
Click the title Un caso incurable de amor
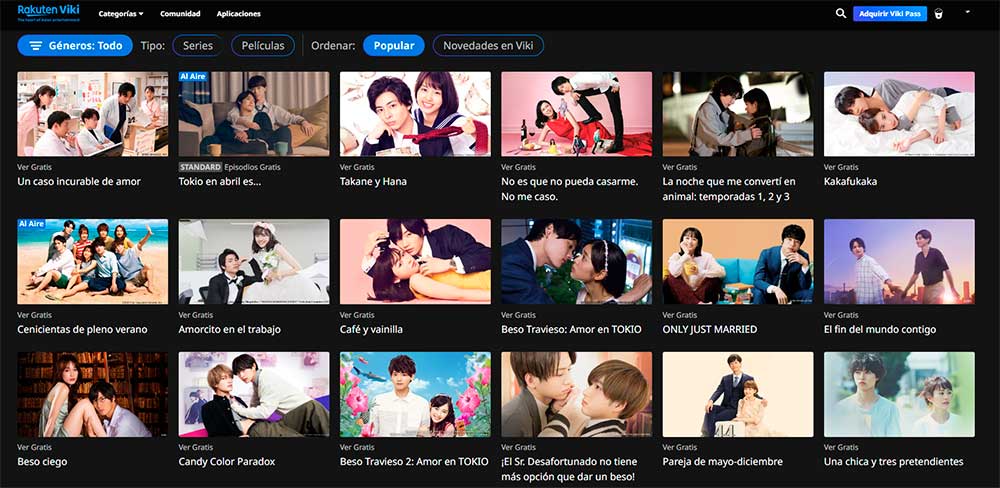(79, 181)
